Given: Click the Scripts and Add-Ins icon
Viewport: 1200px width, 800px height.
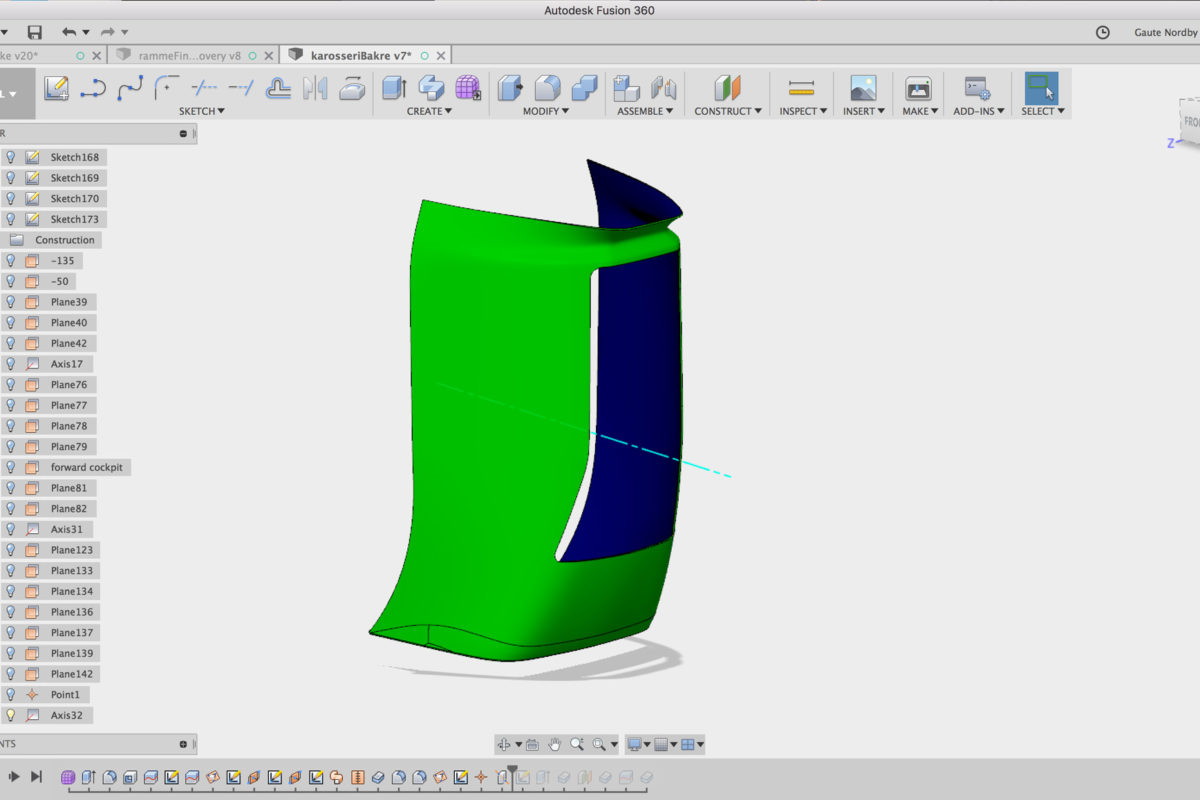Looking at the screenshot, I should pos(977,88).
